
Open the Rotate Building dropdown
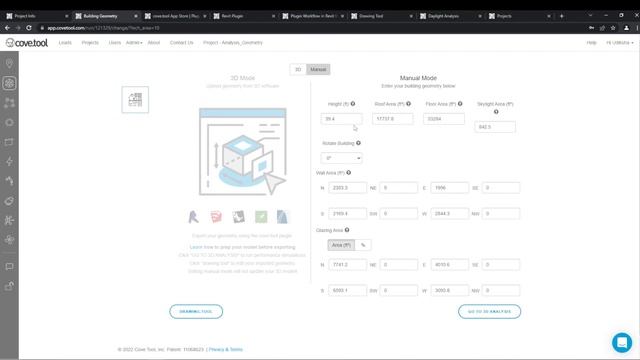[x=342, y=158]
